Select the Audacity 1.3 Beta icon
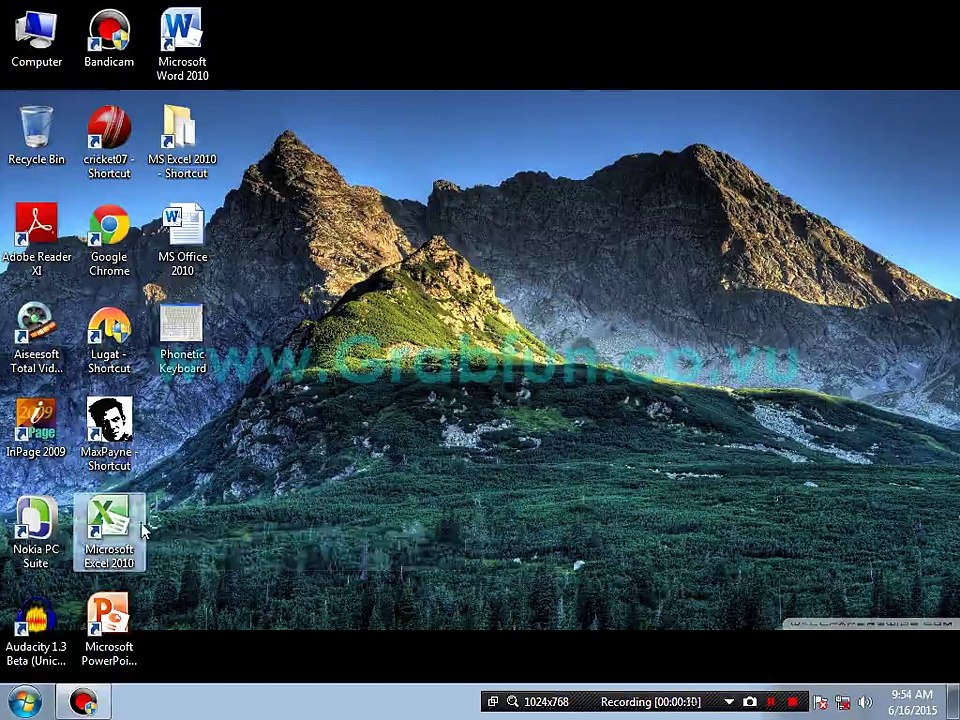The image size is (960, 720). pyautogui.click(x=36, y=631)
